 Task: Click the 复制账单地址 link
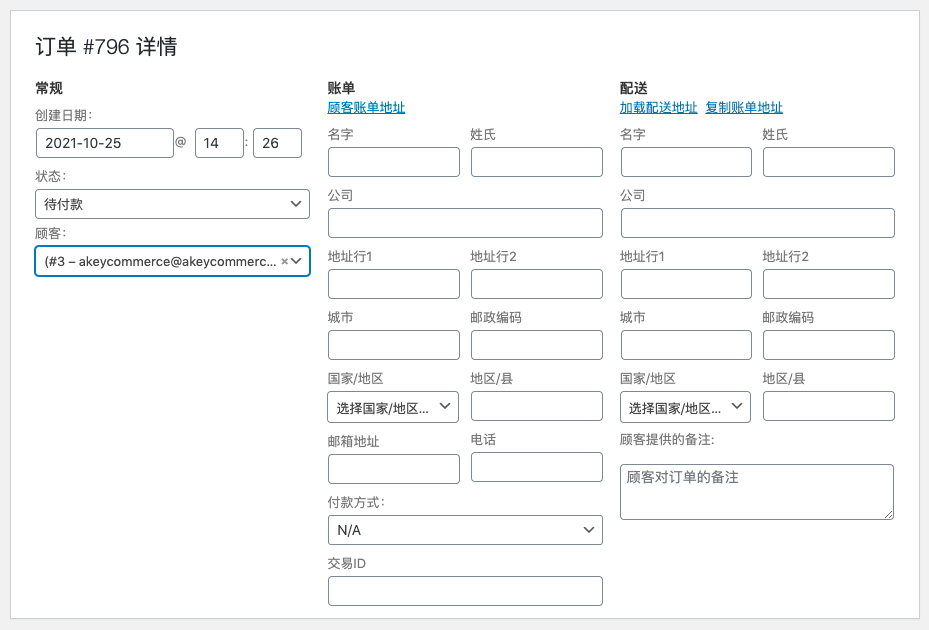(x=744, y=108)
